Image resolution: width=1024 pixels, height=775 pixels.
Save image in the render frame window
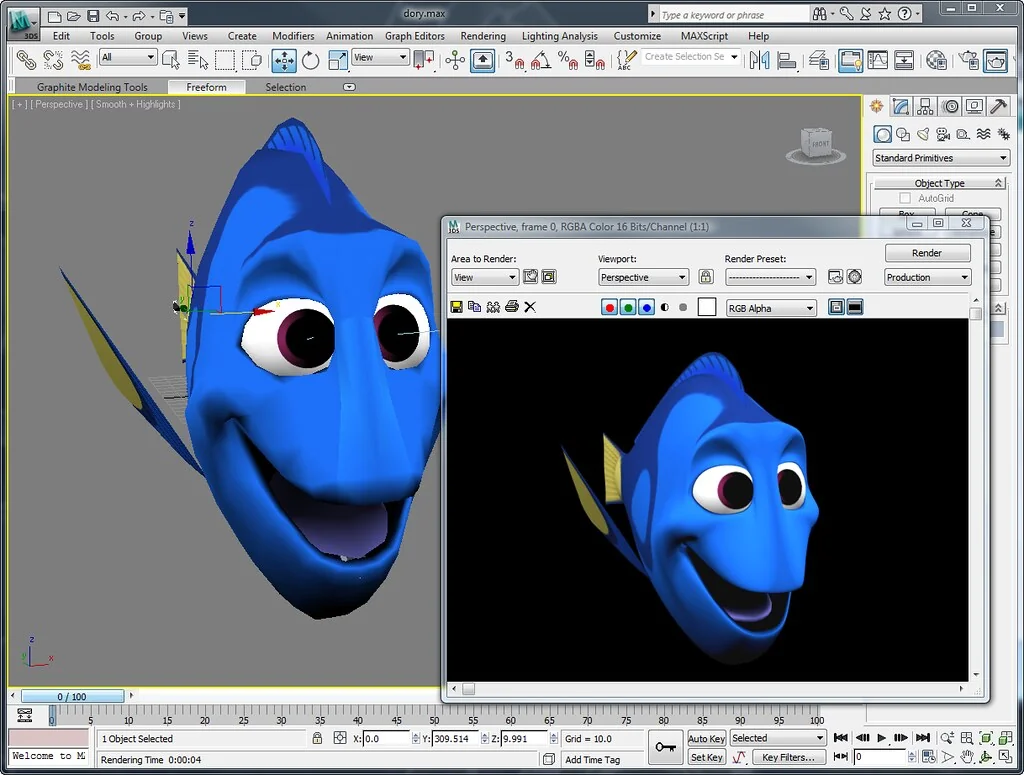click(456, 307)
